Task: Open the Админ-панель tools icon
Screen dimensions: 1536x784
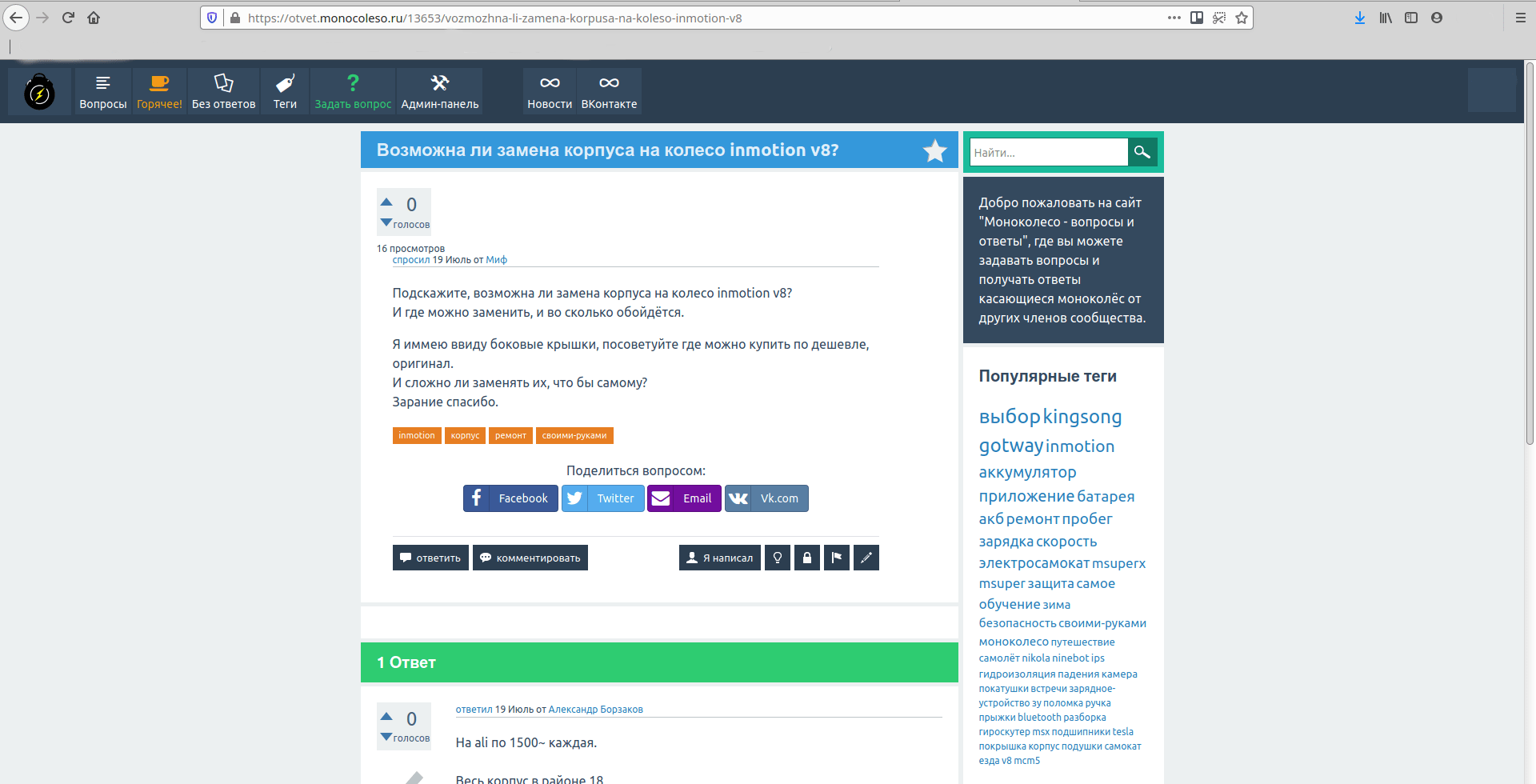Action: click(x=438, y=90)
